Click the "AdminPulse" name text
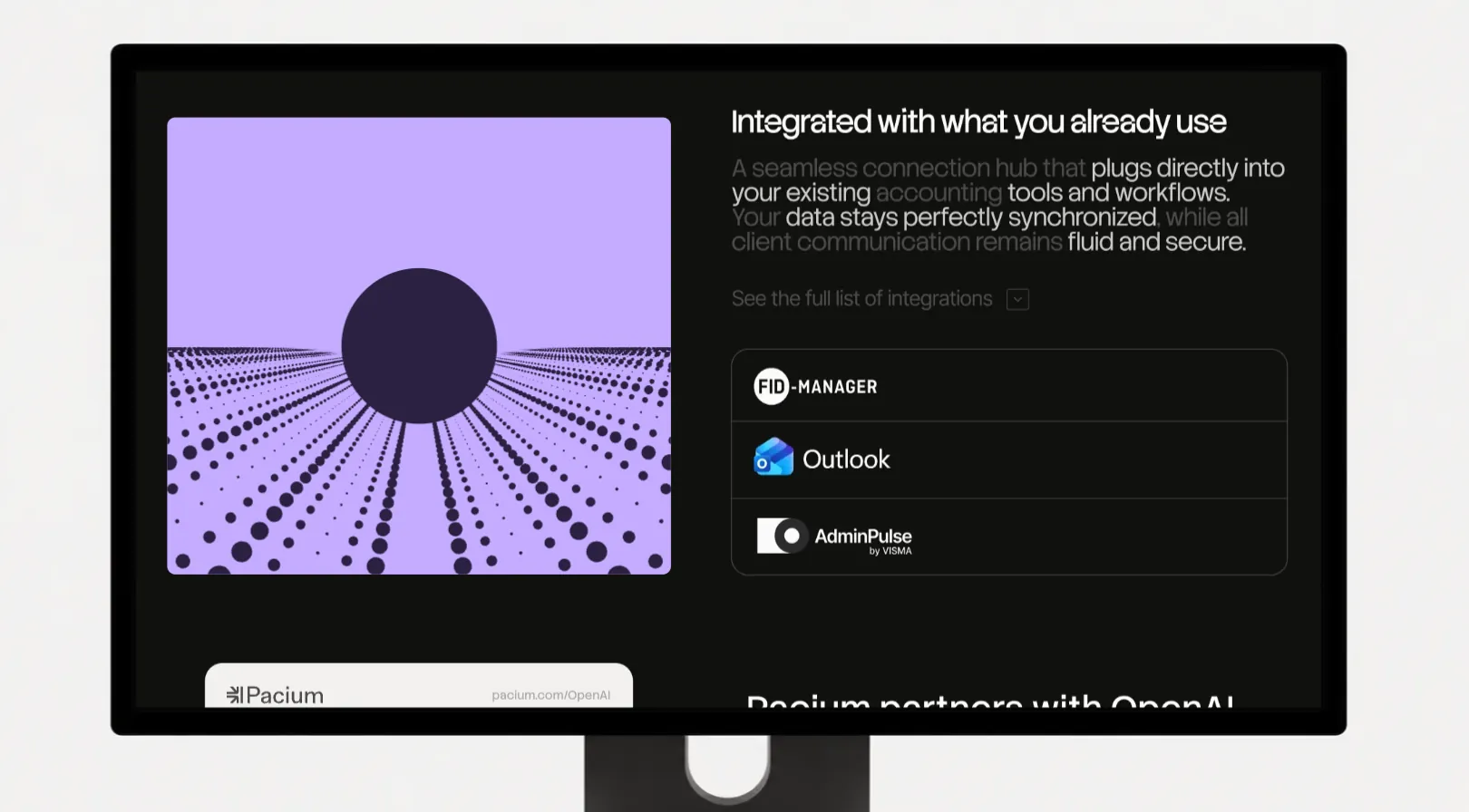1469x812 pixels. pyautogui.click(x=863, y=536)
